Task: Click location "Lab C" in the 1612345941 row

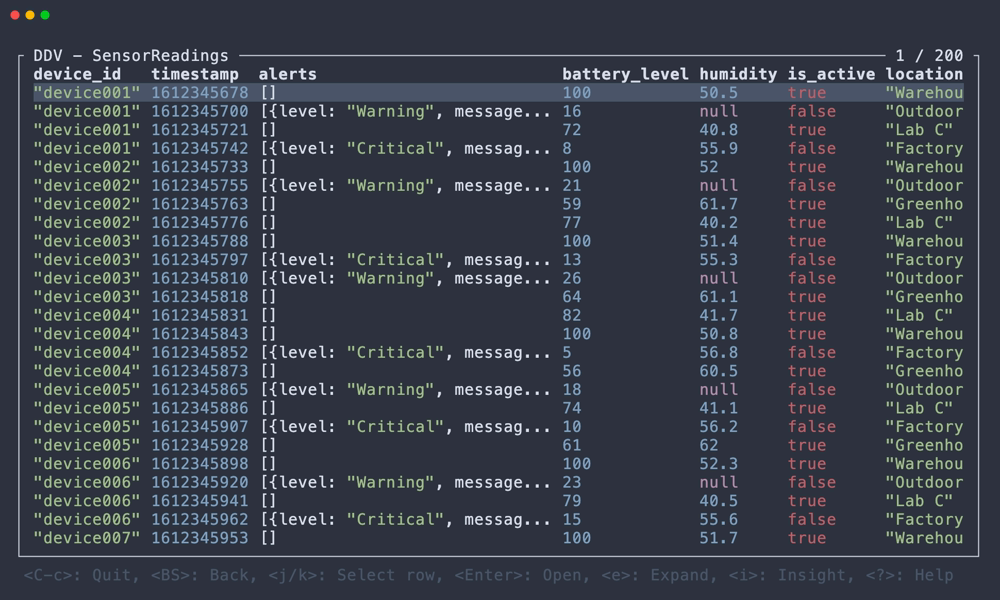Action: coord(919,500)
